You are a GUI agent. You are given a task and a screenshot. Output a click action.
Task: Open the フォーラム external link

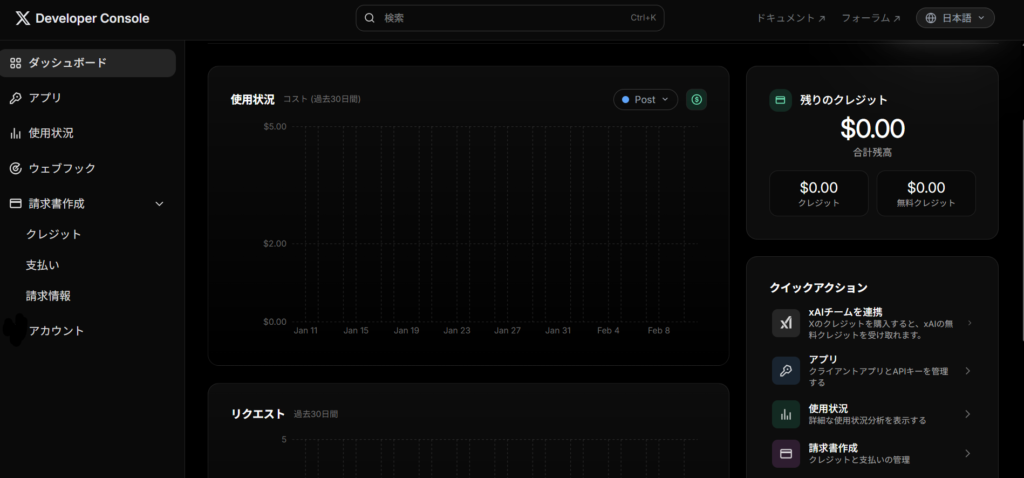(870, 18)
